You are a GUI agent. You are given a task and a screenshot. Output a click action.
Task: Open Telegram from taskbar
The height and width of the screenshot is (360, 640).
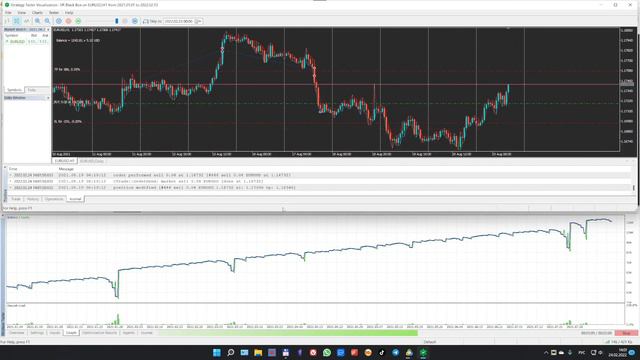point(396,352)
